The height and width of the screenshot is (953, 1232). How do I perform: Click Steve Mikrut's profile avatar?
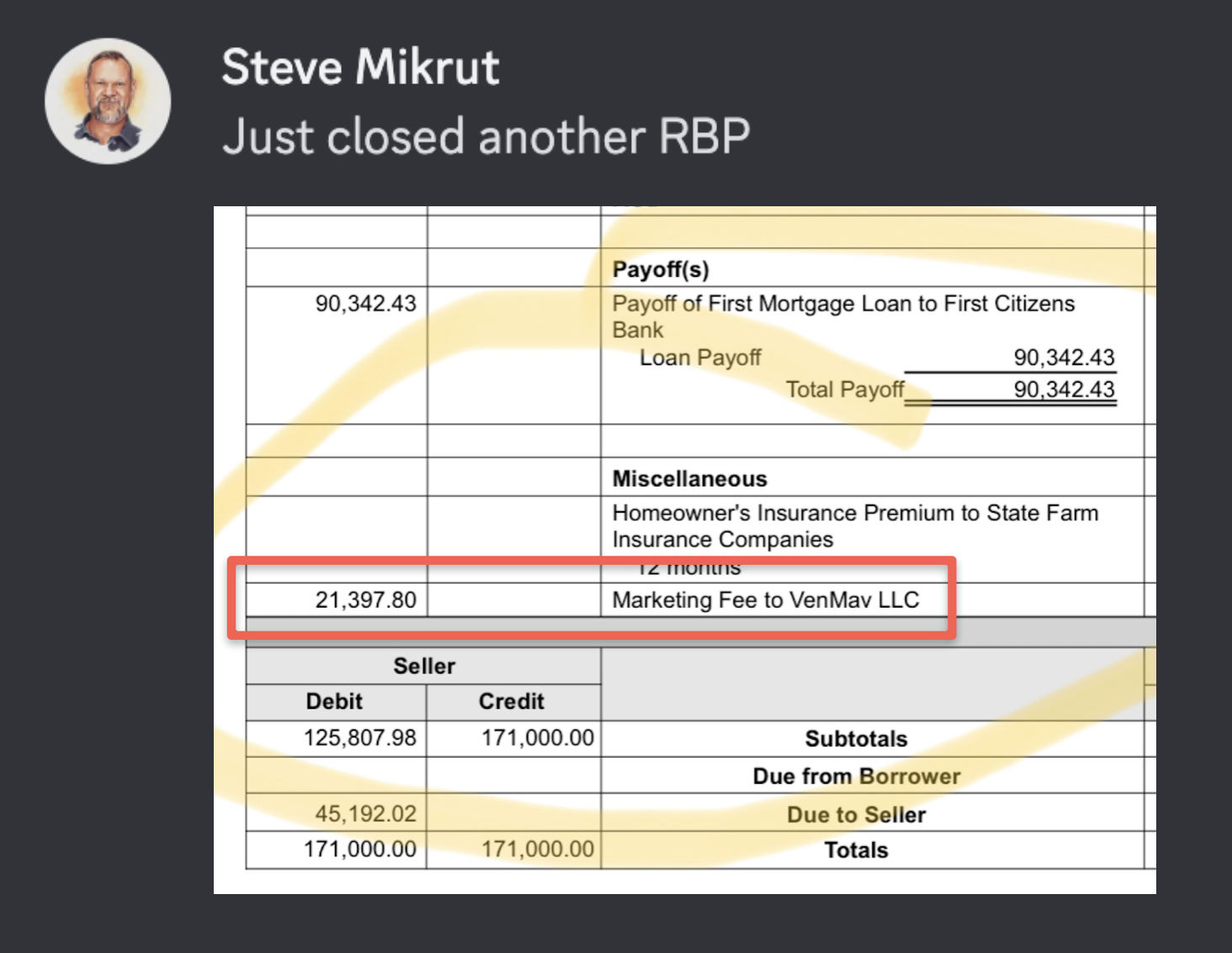click(108, 101)
